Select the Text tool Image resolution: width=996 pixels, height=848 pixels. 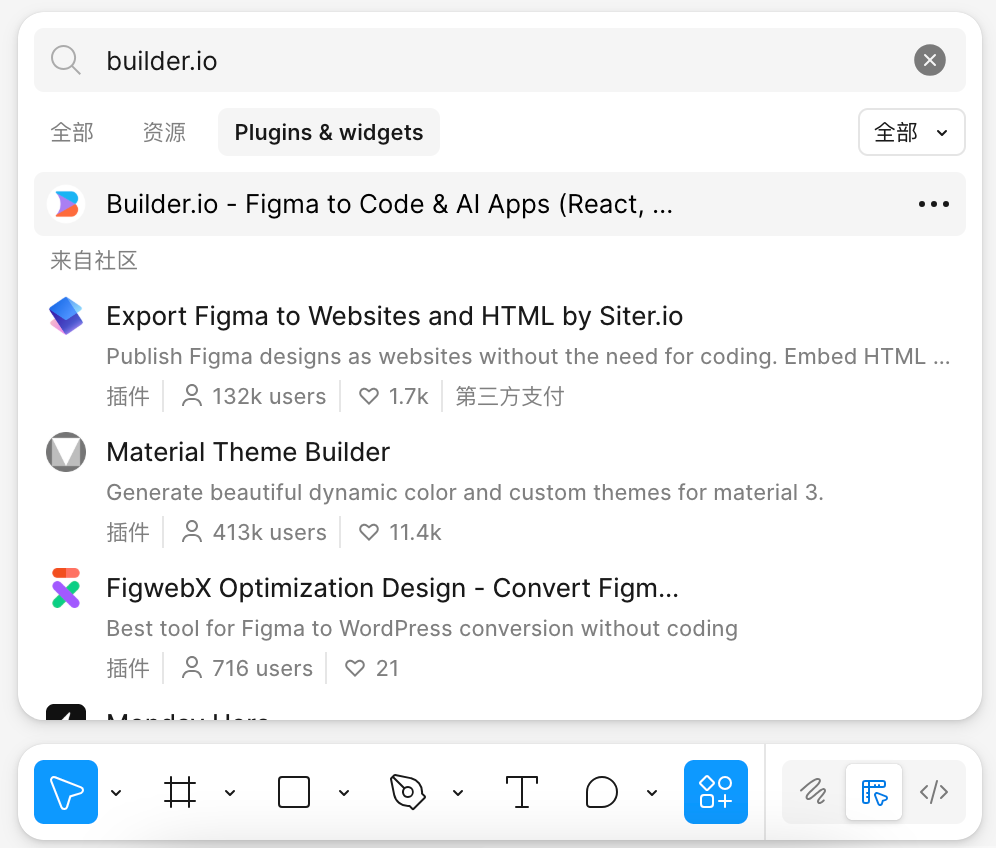click(x=522, y=792)
